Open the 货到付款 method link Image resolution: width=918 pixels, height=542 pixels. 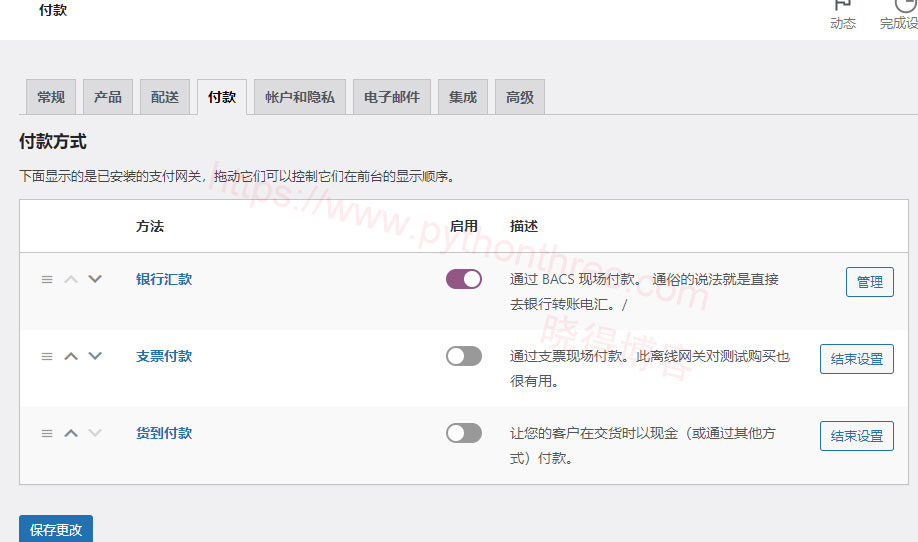(164, 433)
